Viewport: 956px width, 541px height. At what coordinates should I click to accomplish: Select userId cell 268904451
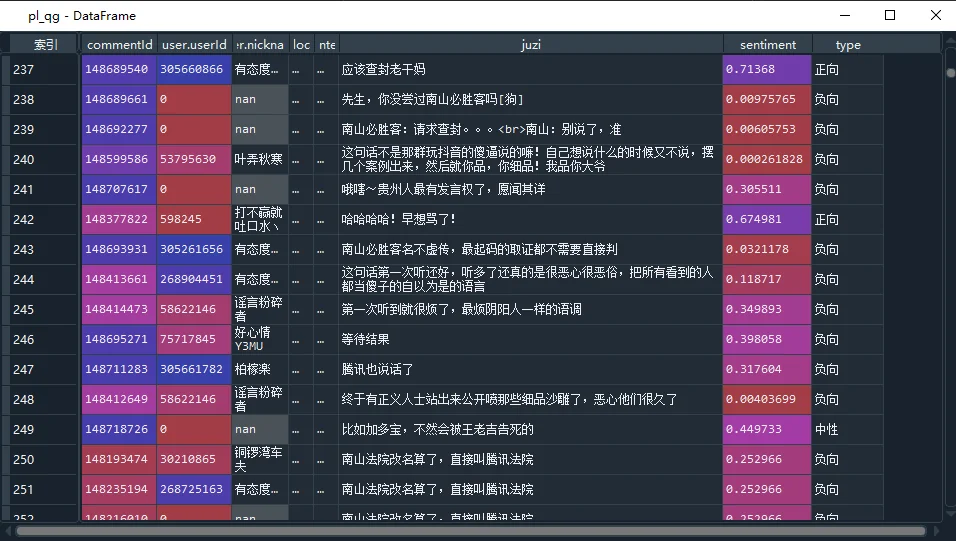194,279
